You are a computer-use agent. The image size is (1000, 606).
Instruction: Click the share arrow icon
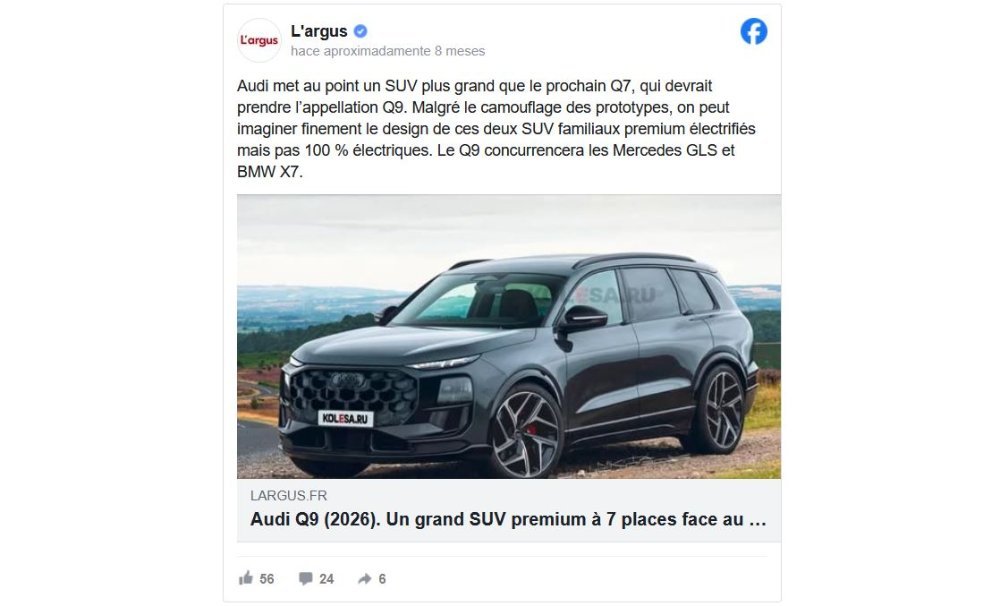click(364, 579)
